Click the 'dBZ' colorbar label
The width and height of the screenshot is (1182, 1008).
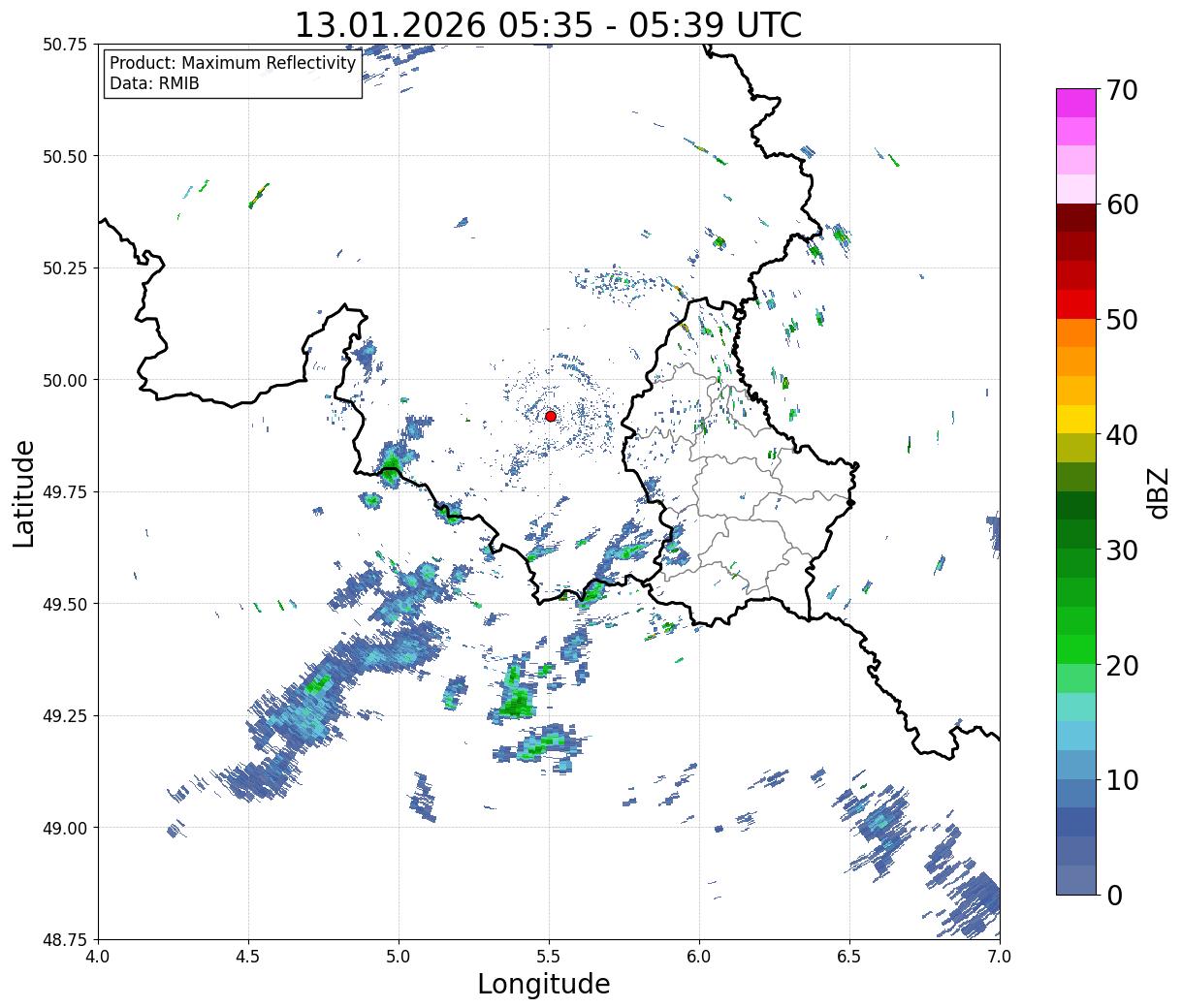[x=1158, y=491]
